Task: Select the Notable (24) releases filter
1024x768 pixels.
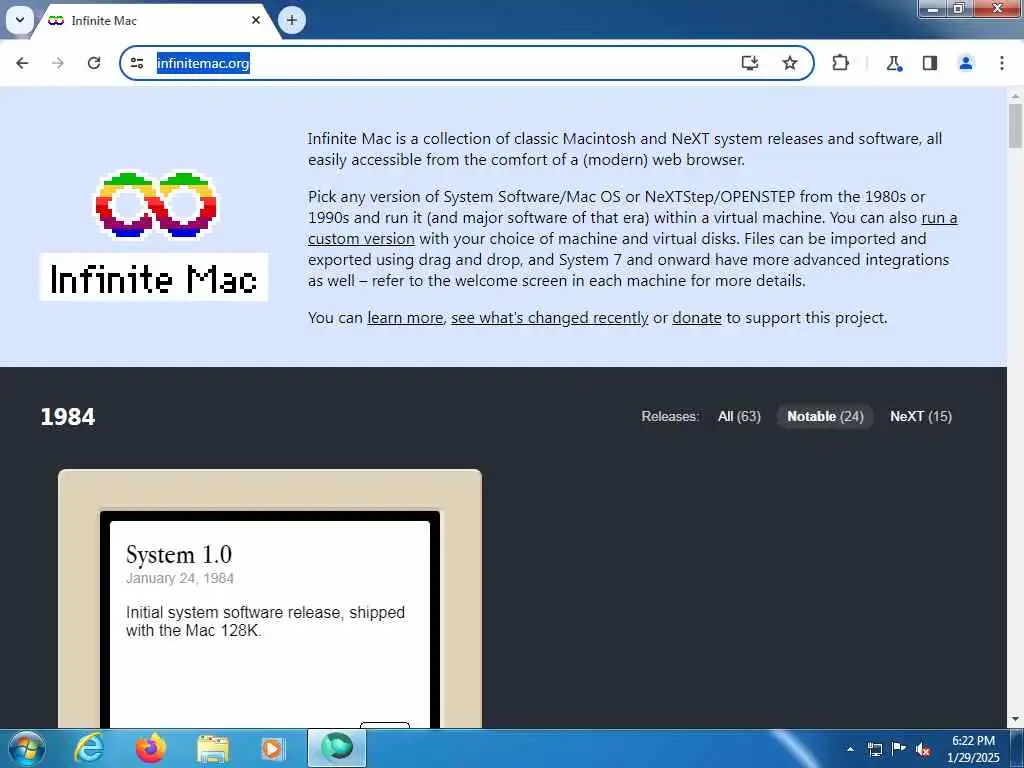Action: coord(825,417)
